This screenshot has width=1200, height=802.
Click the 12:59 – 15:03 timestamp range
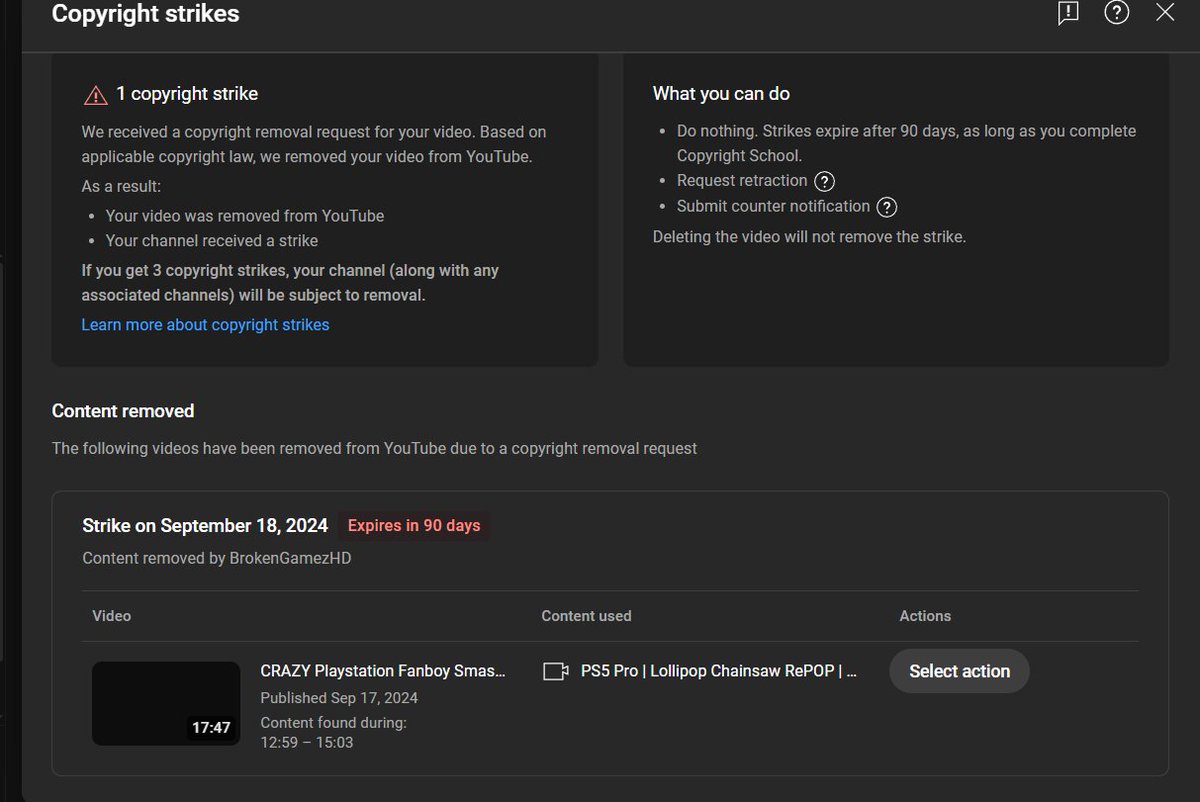point(307,743)
